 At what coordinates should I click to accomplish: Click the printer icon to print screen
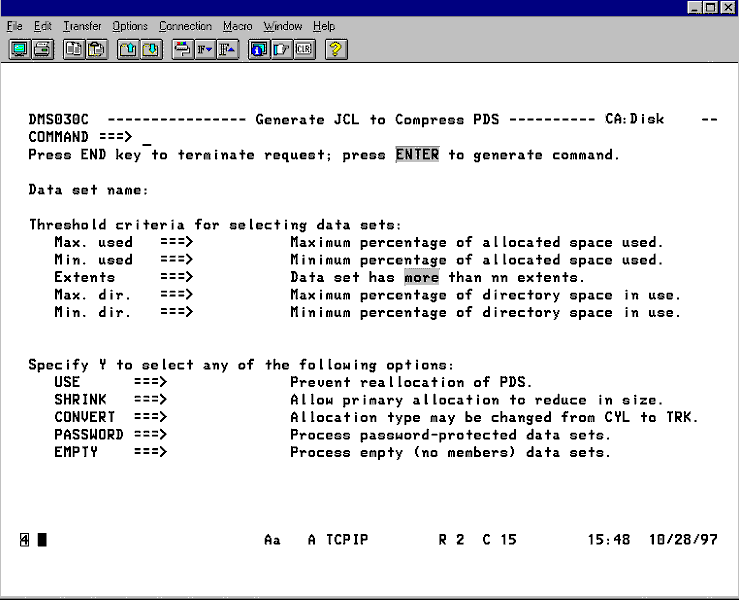tap(42, 49)
